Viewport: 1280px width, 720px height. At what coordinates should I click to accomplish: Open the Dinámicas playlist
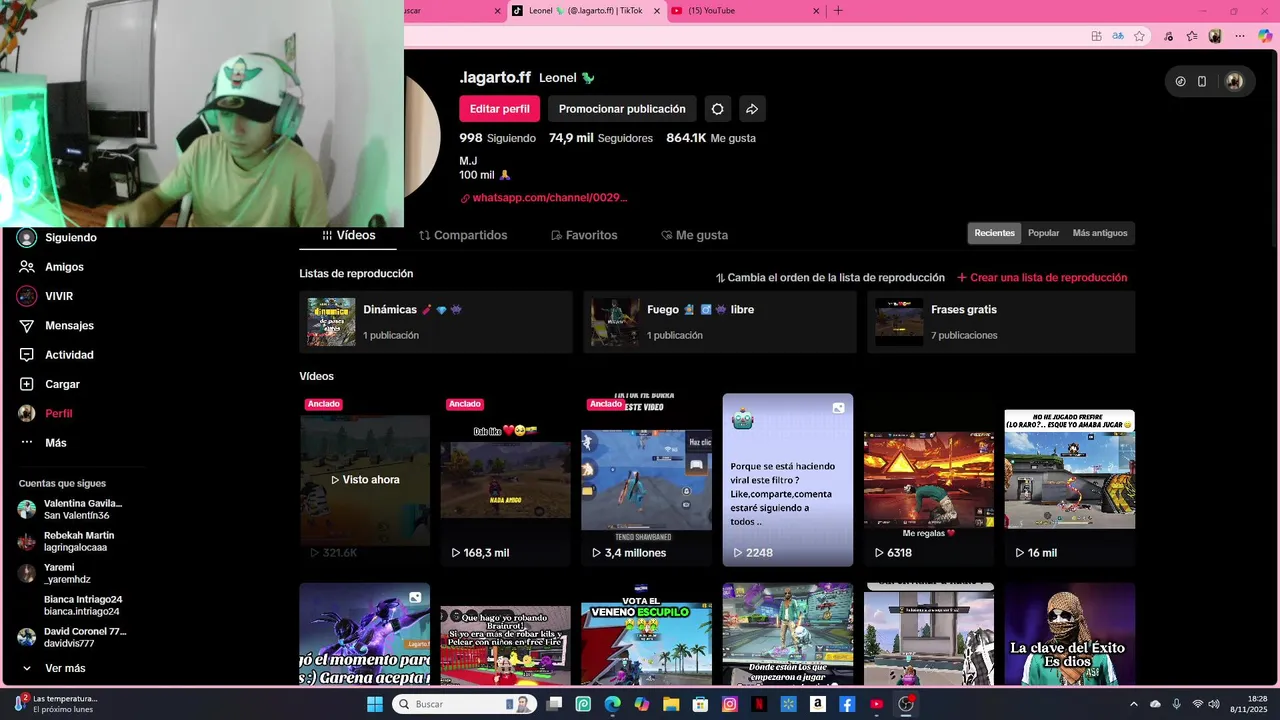[x=436, y=322]
